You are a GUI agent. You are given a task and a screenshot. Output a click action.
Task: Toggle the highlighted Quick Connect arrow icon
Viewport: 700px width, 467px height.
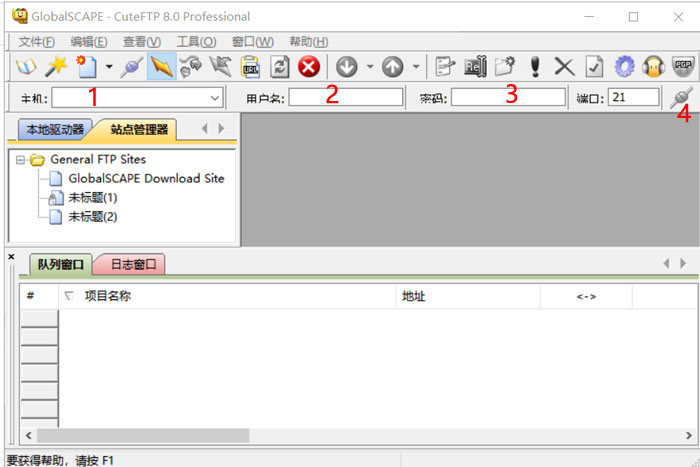(x=162, y=67)
